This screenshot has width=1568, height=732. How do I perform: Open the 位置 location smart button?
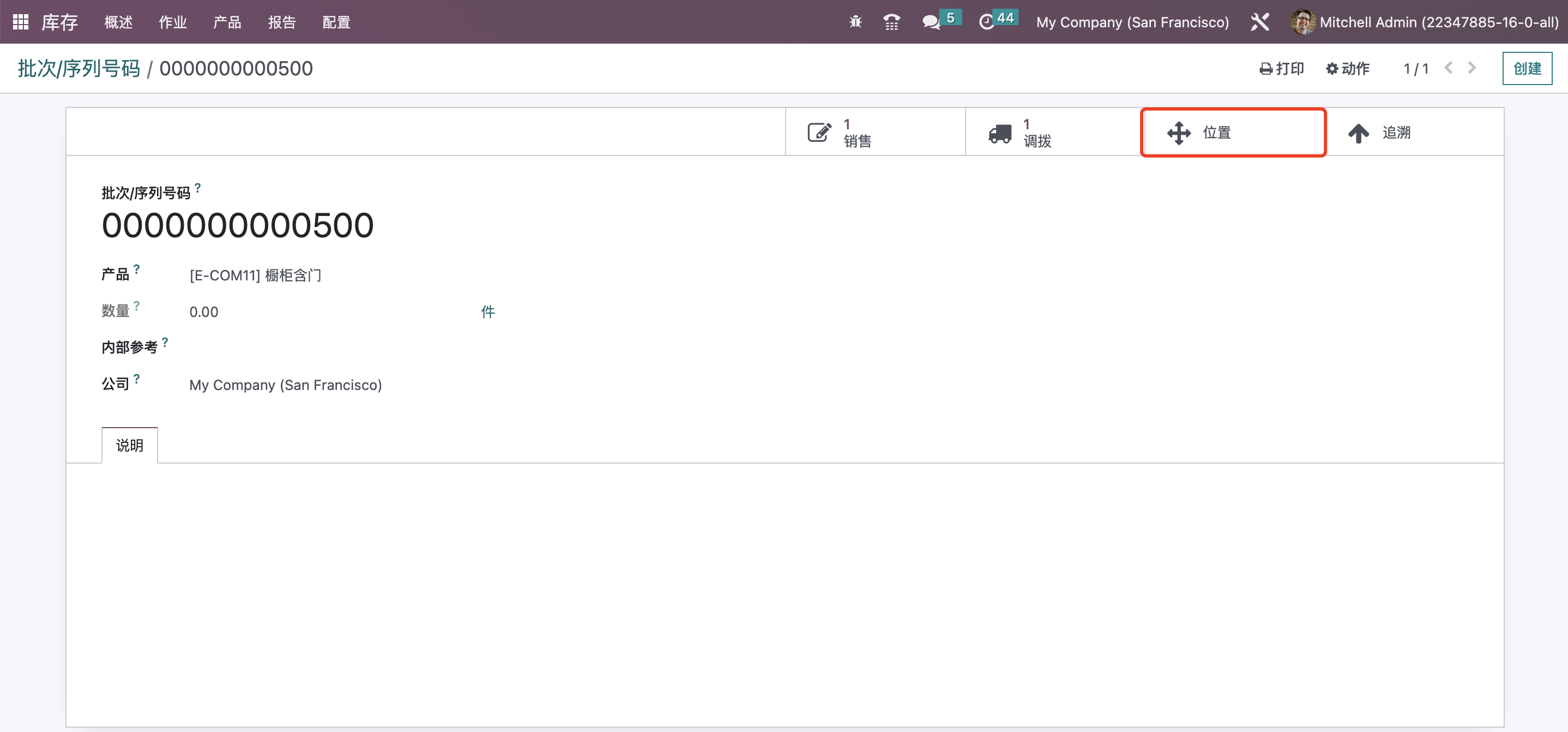[1233, 132]
